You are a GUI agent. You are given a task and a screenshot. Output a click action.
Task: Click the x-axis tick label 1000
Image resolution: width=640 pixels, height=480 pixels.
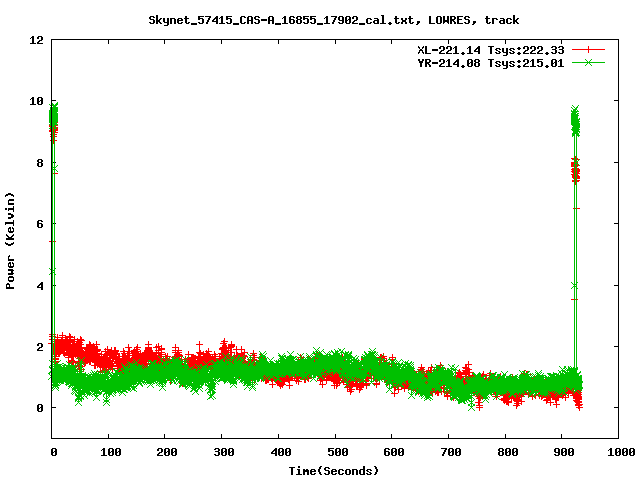pos(621,452)
